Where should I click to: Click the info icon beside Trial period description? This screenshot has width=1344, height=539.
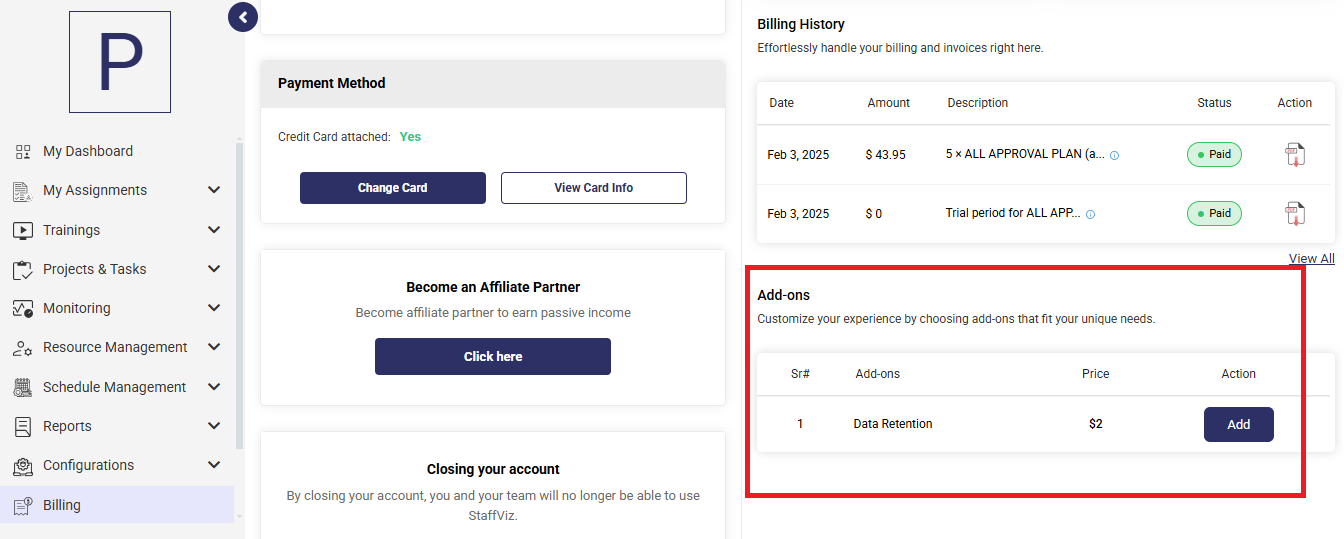coord(1090,214)
